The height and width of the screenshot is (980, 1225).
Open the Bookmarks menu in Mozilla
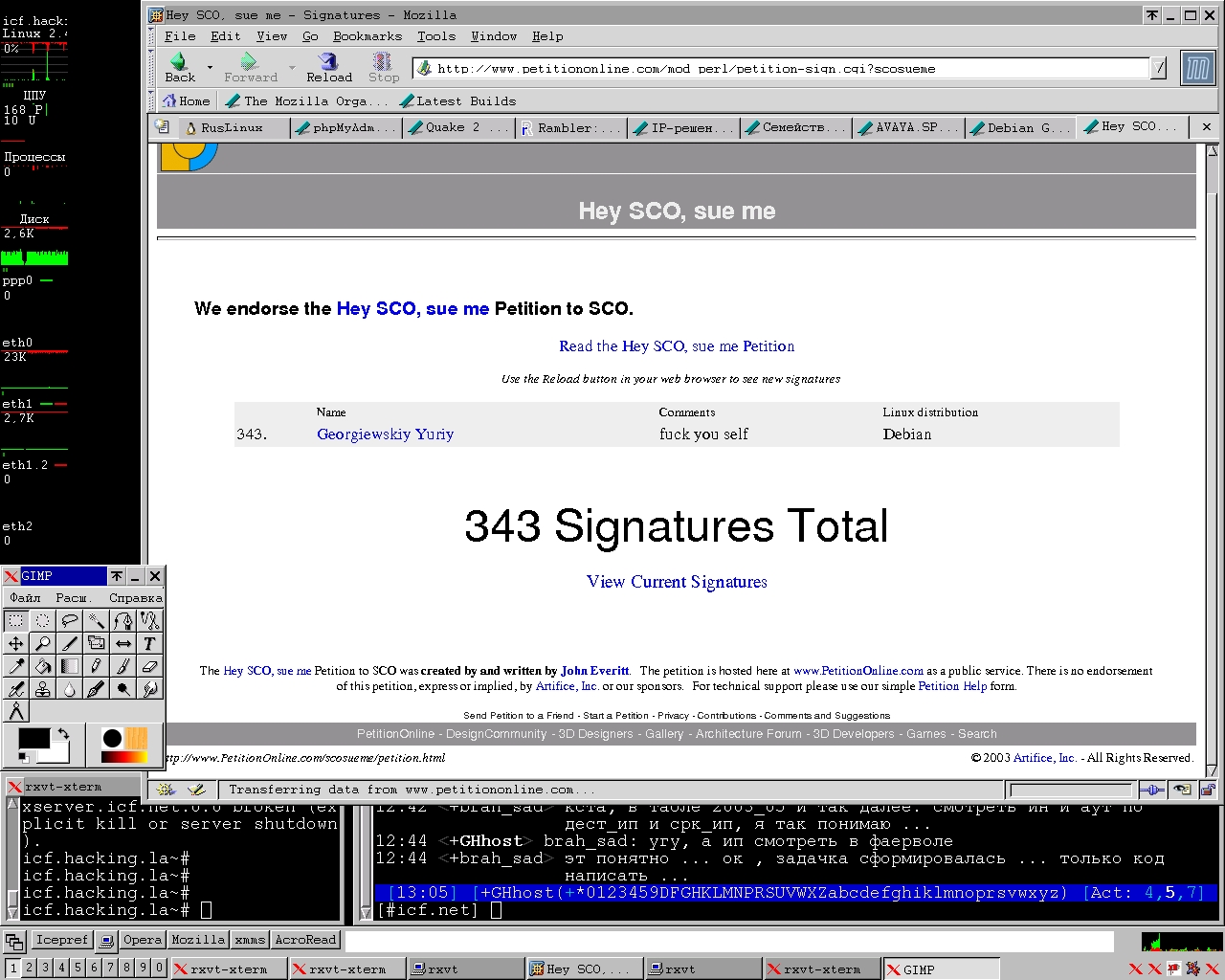[x=367, y=36]
